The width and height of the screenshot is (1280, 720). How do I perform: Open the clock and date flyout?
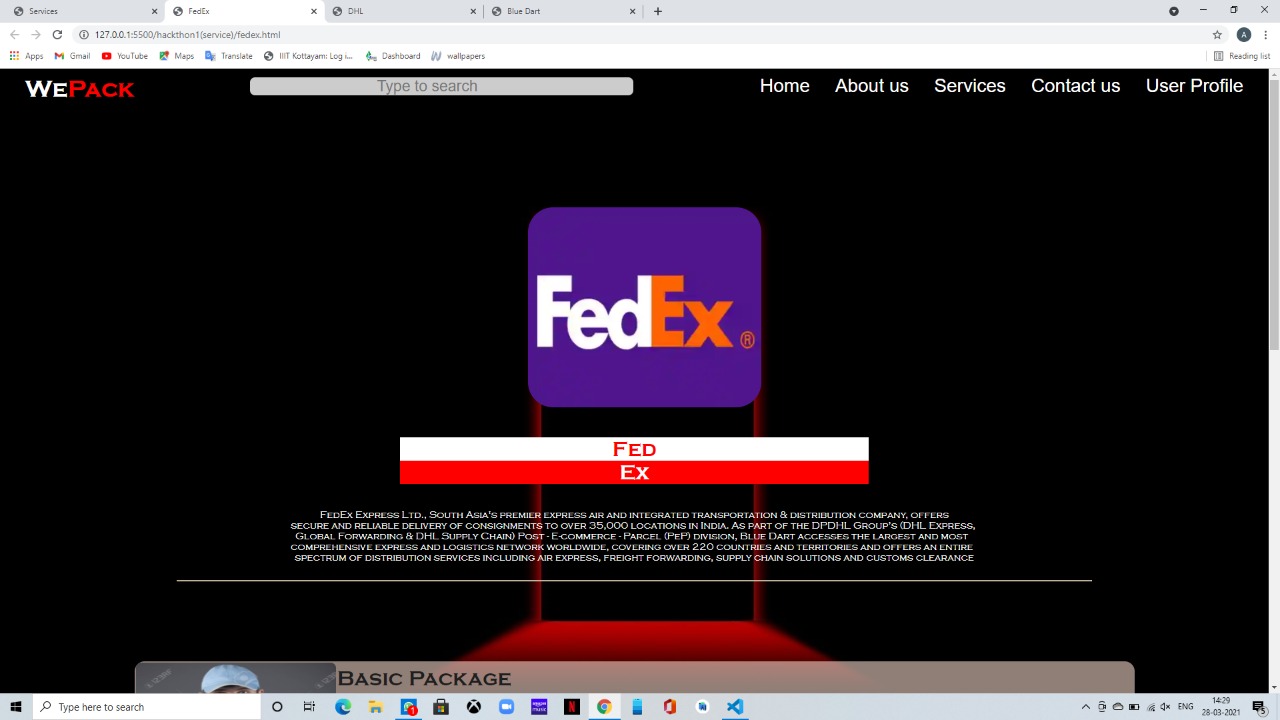pos(1221,707)
